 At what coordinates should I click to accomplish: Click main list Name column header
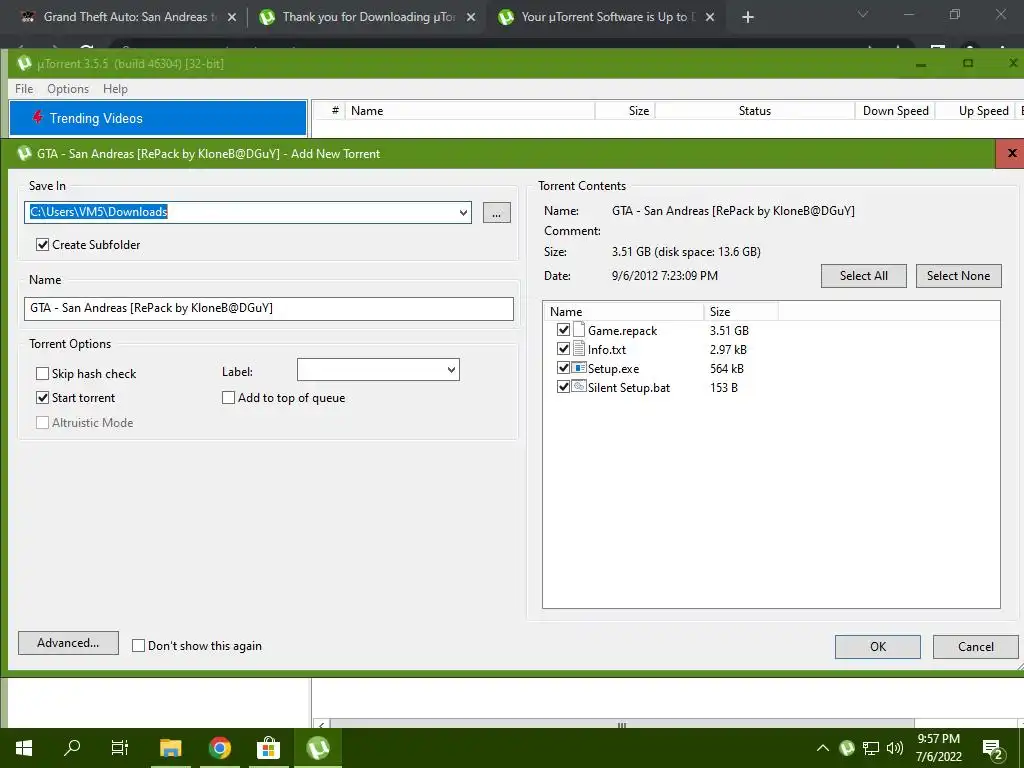(x=470, y=111)
